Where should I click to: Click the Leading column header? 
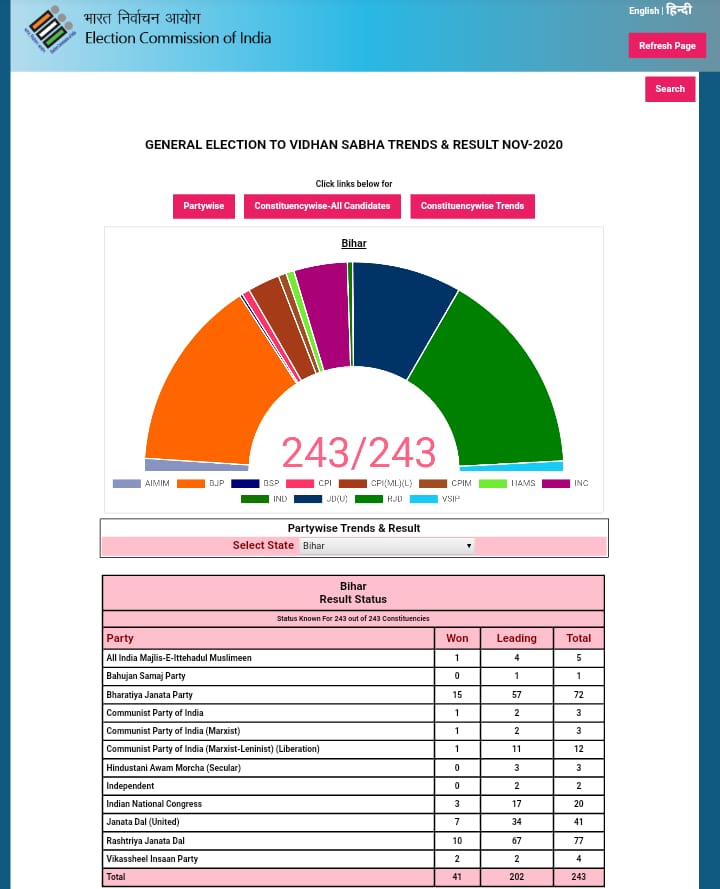[516, 638]
